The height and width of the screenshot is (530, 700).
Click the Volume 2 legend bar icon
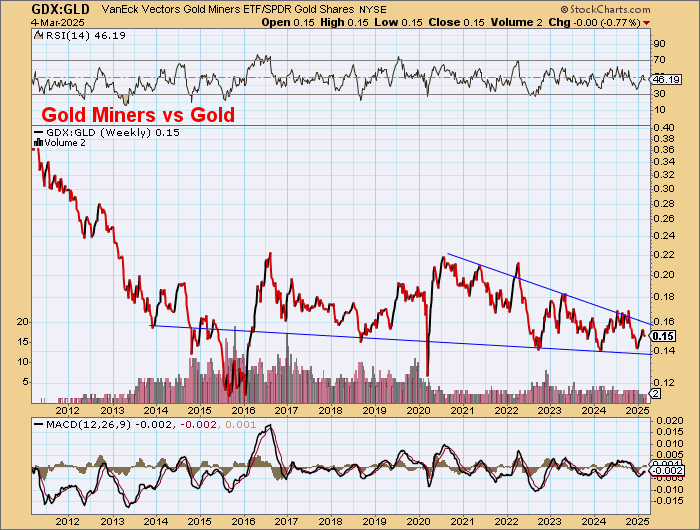click(38, 143)
